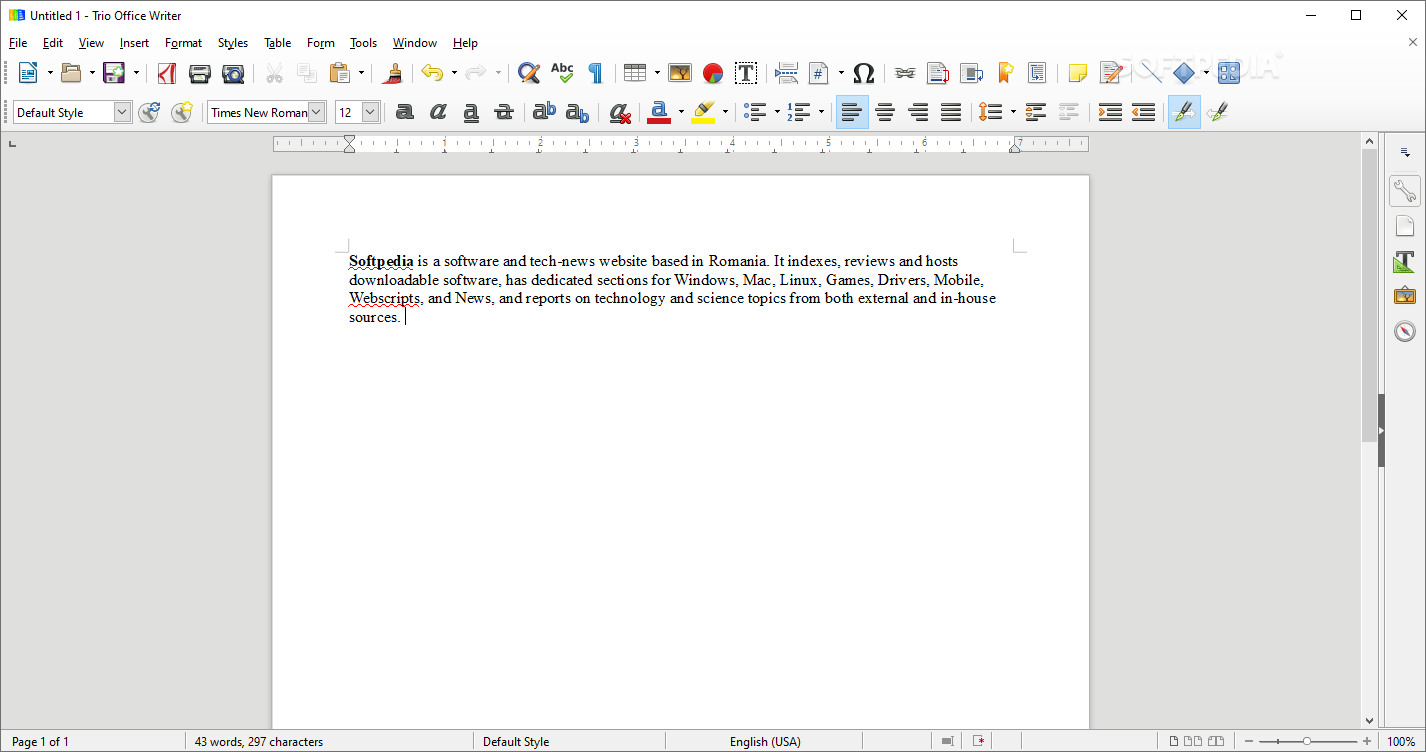The height and width of the screenshot is (752, 1426).
Task: Open the highlighting color dropdown arrow
Action: (725, 112)
